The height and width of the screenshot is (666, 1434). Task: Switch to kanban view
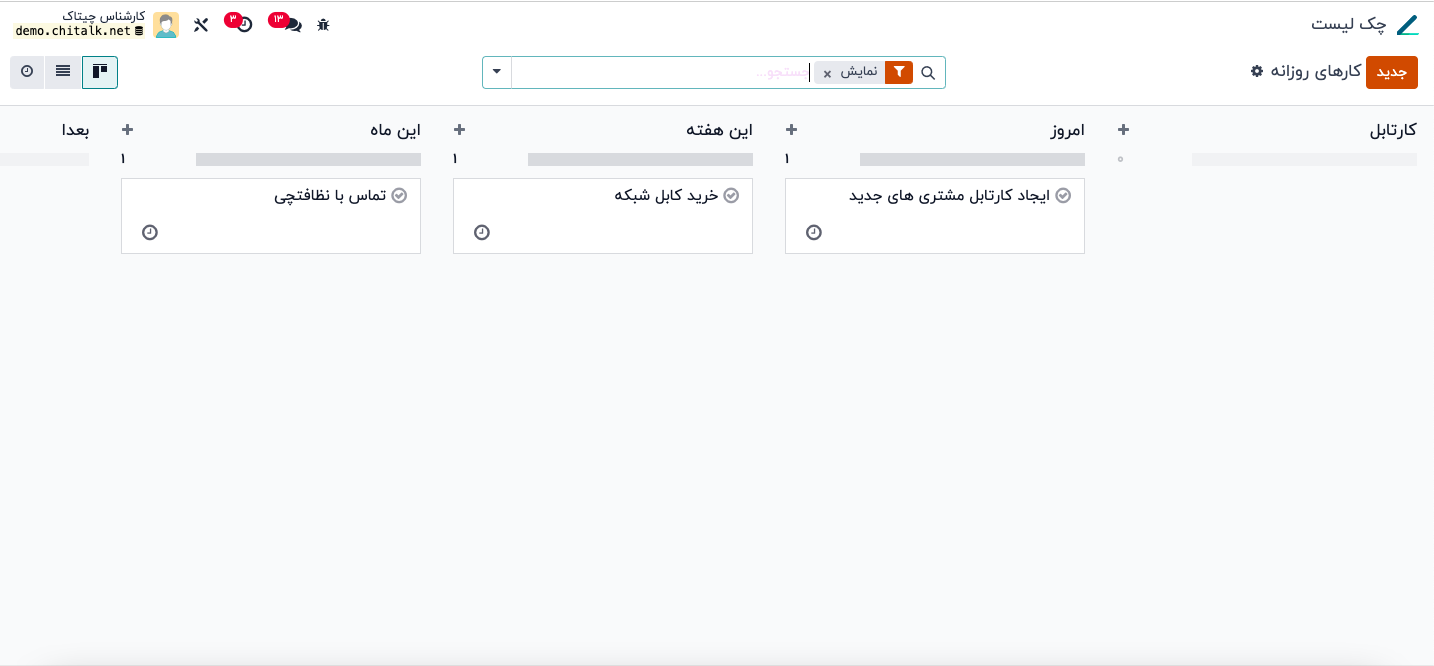(x=100, y=72)
